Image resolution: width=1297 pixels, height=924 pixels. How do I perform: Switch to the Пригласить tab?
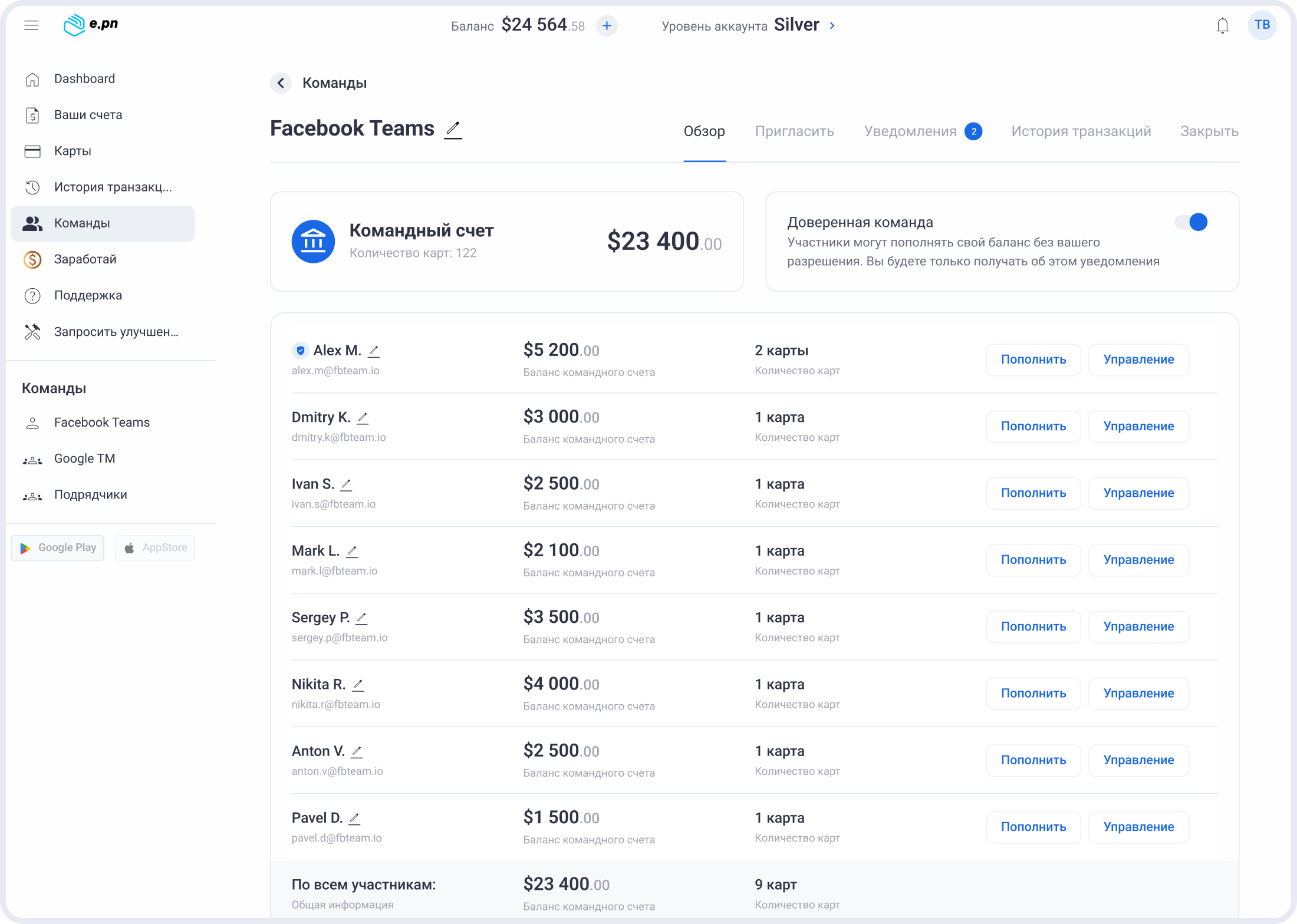click(x=794, y=131)
